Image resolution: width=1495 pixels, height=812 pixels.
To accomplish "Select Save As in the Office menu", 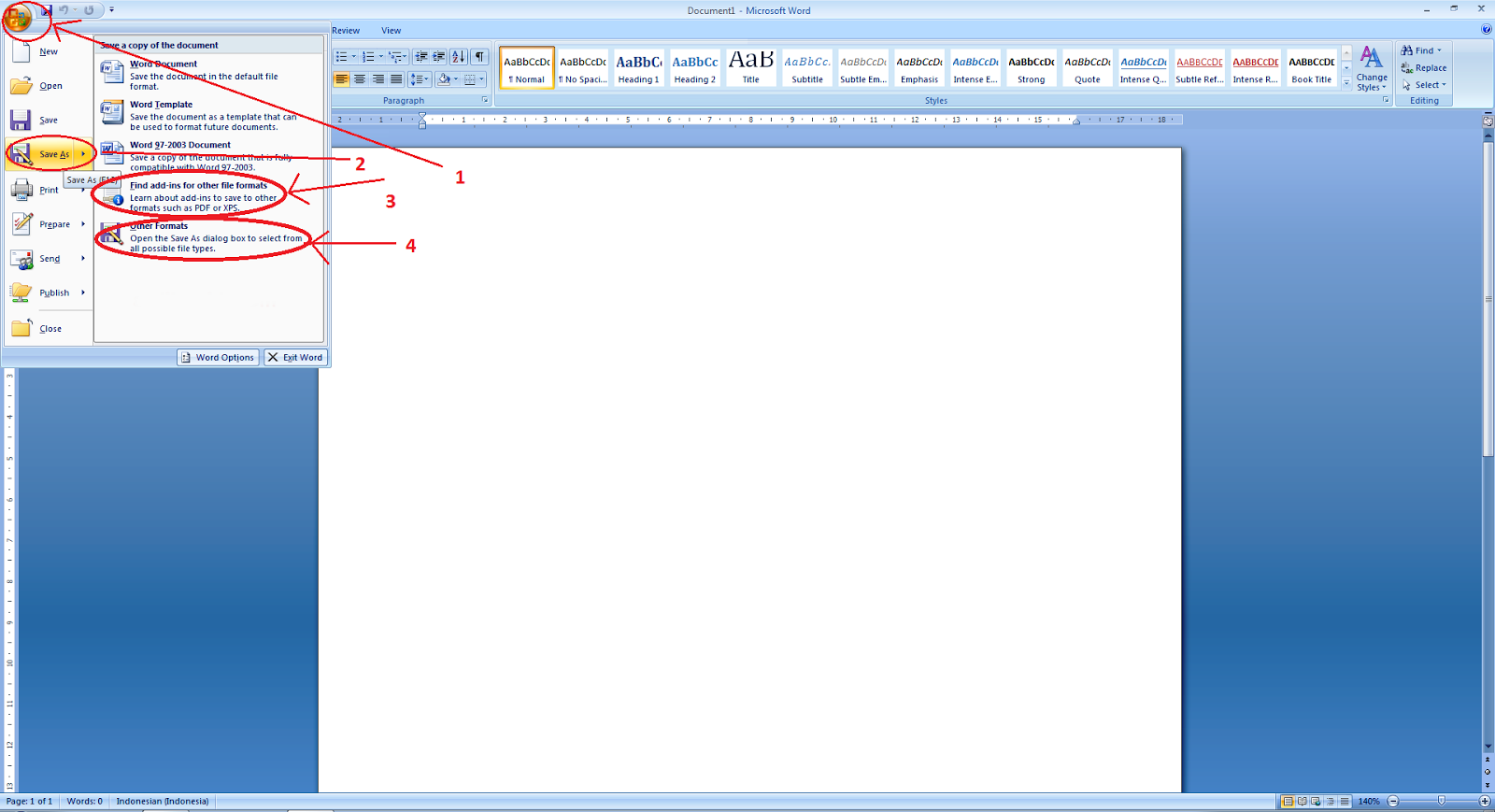I will click(x=49, y=154).
